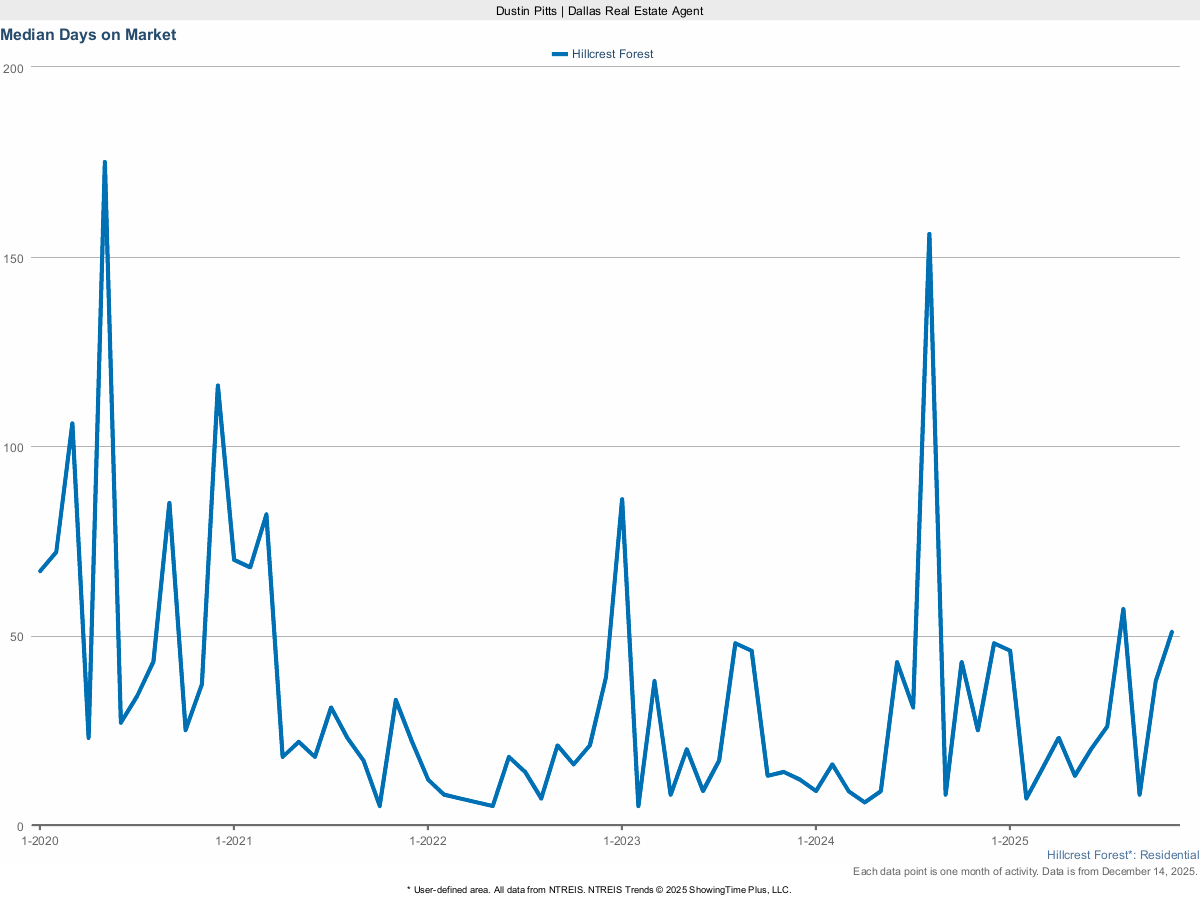Select the Median Days on Market chart title
This screenshot has height=900, width=1200.
click(x=88, y=34)
